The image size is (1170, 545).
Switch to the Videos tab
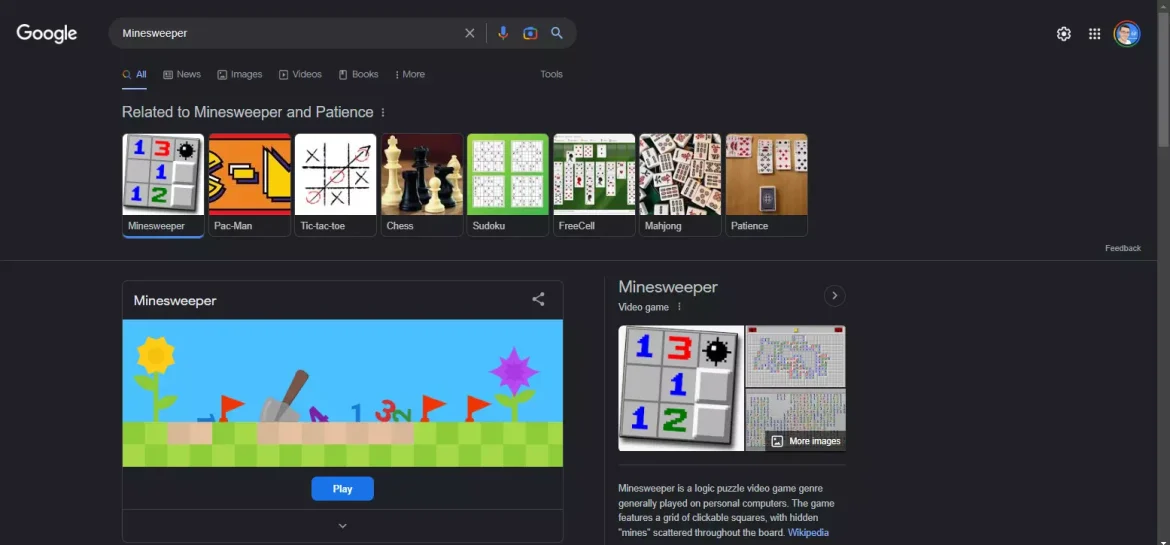(300, 75)
